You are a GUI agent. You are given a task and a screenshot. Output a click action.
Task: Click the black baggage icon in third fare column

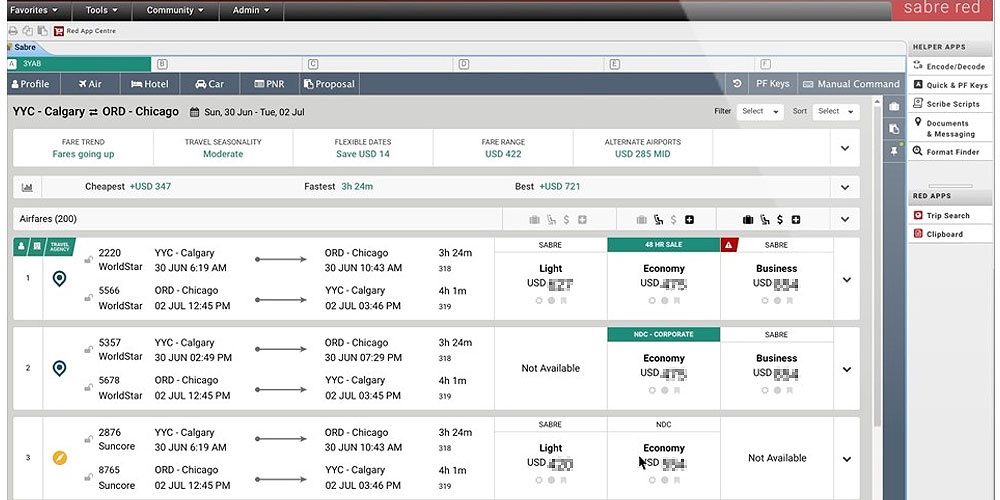pyautogui.click(x=748, y=220)
